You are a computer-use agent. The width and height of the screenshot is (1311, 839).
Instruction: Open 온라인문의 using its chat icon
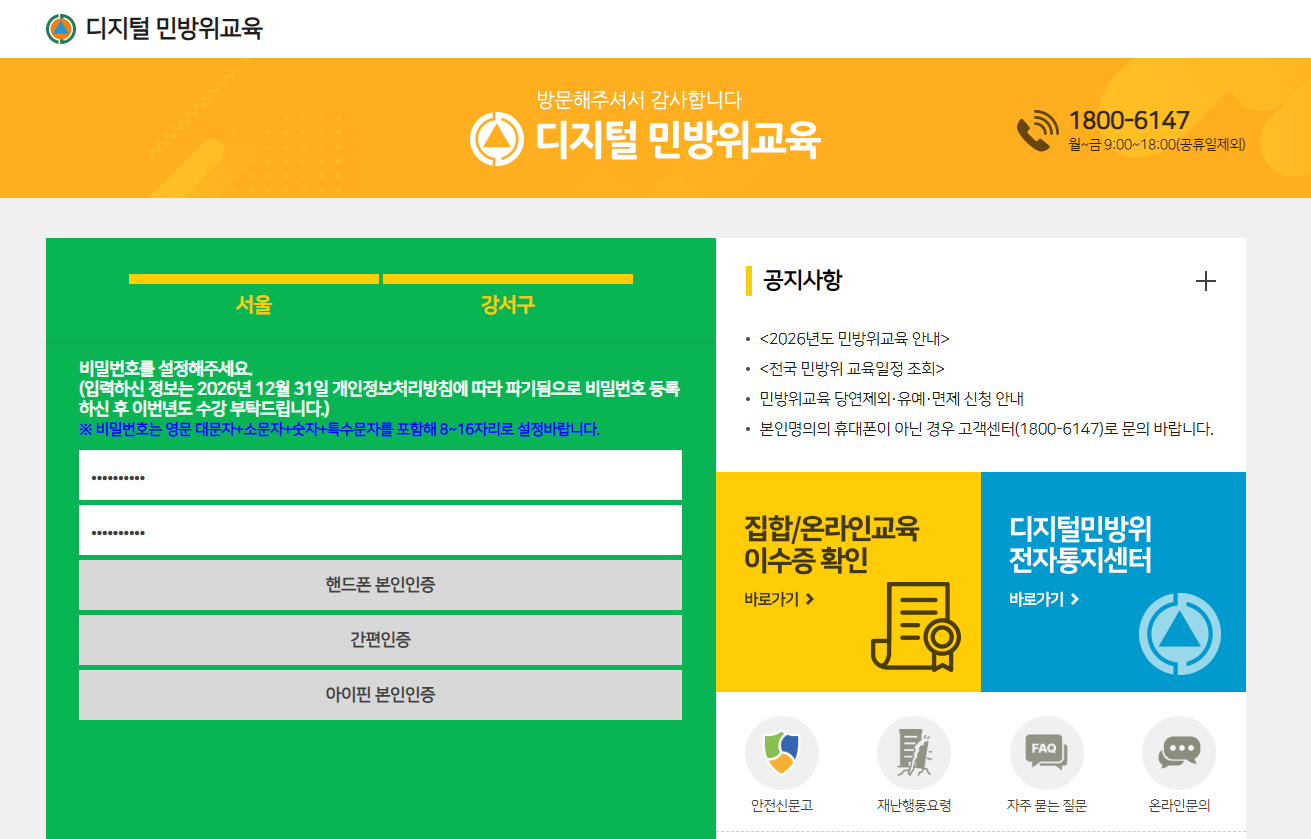click(1178, 752)
